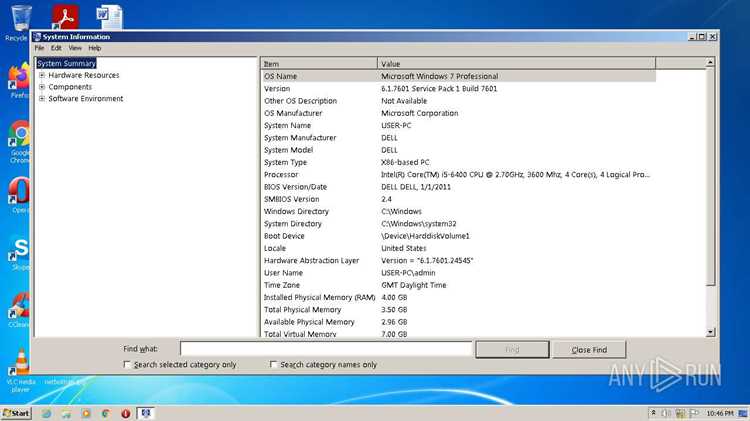Select the SMBIOS Version row
The height and width of the screenshot is (421, 750).
458,199
